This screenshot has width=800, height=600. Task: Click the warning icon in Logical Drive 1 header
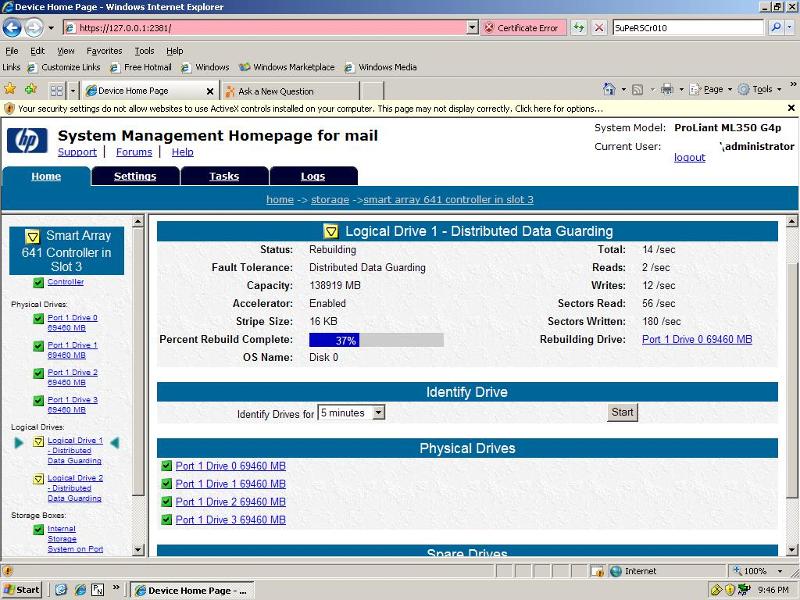tap(331, 232)
